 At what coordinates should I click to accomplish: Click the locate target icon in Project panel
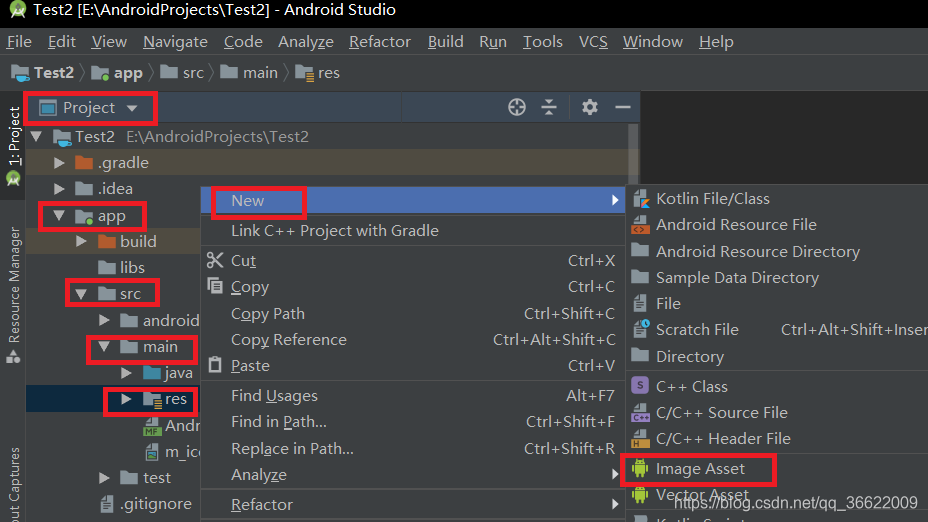coord(517,107)
